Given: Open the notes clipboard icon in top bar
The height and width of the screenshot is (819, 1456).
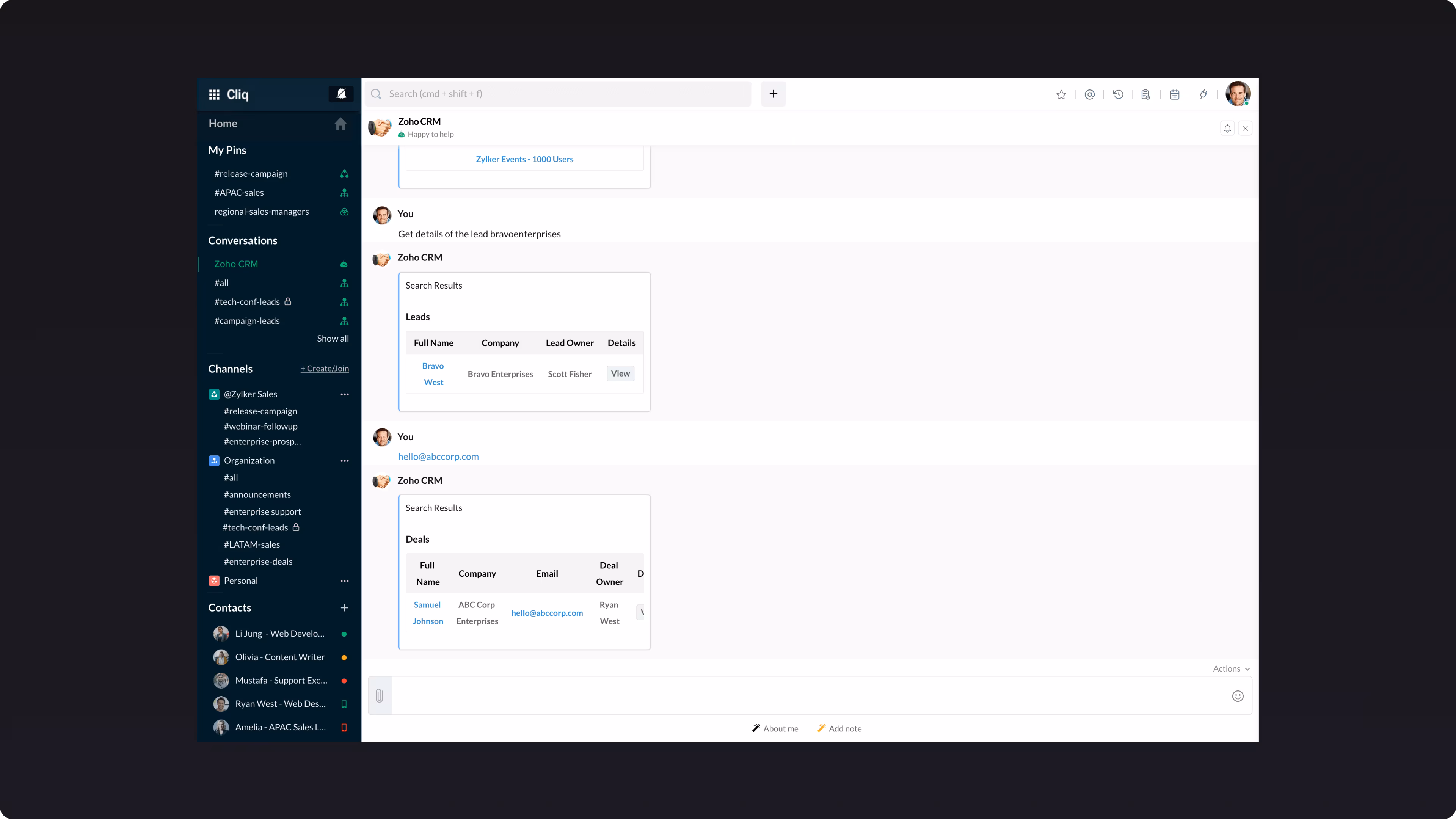Looking at the screenshot, I should [1146, 94].
